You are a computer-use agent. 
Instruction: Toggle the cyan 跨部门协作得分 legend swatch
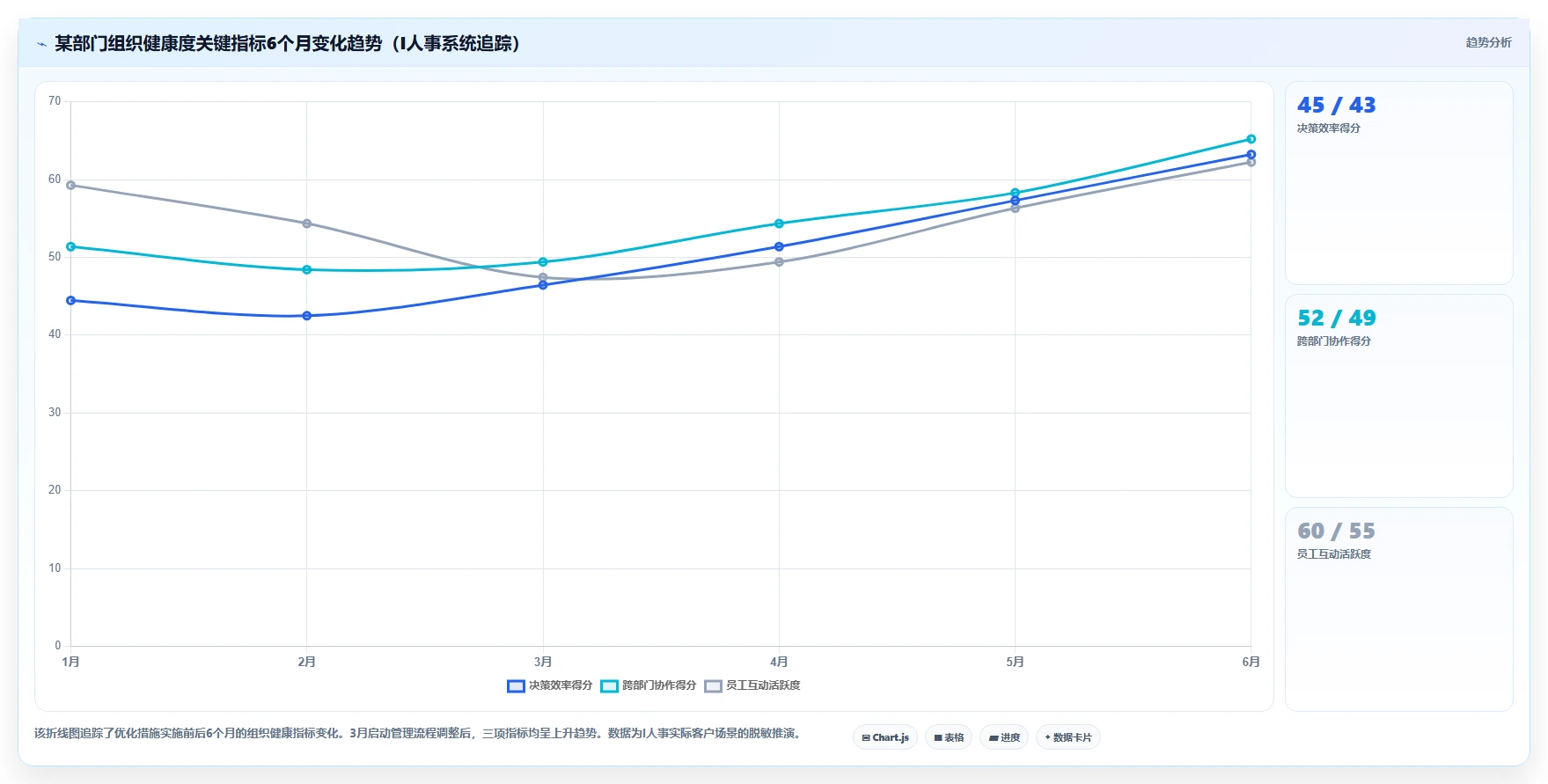[609, 685]
